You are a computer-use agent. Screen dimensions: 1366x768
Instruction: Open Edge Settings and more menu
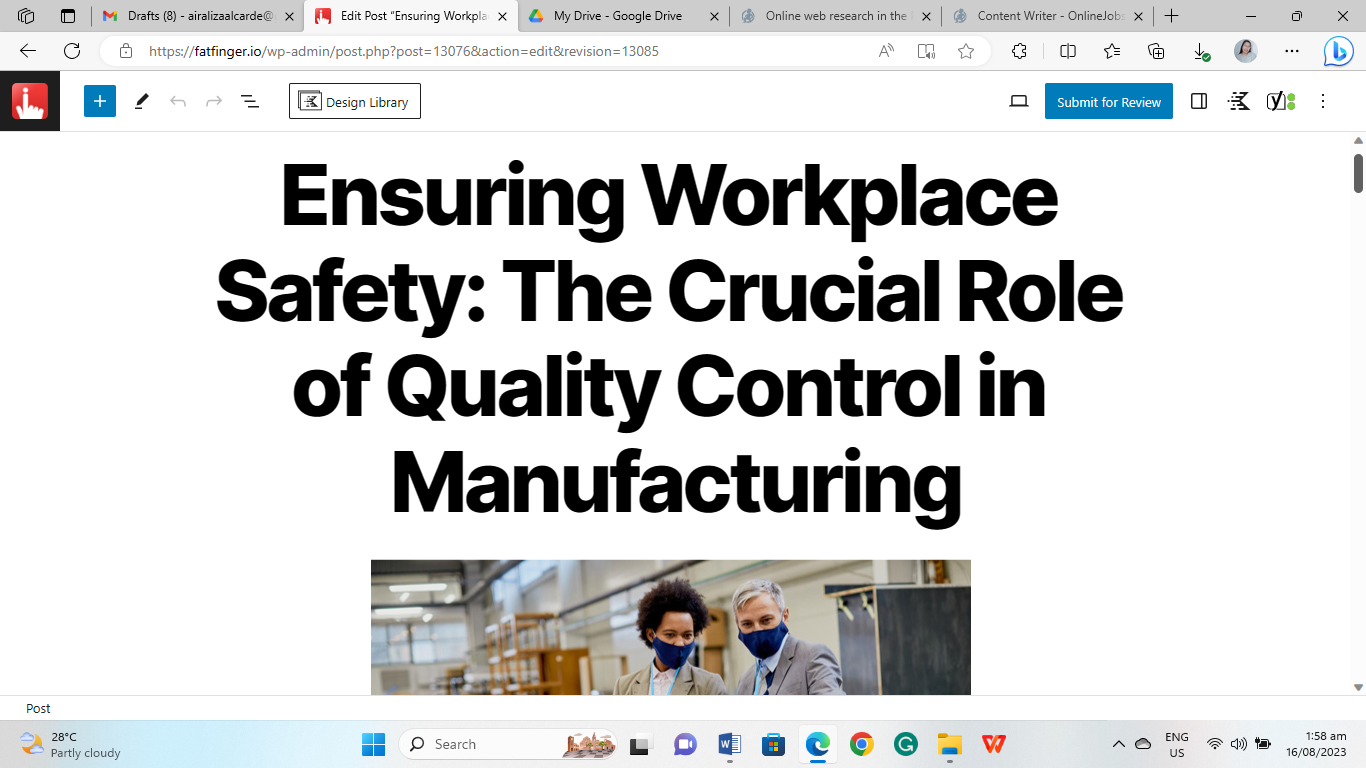coord(1292,51)
